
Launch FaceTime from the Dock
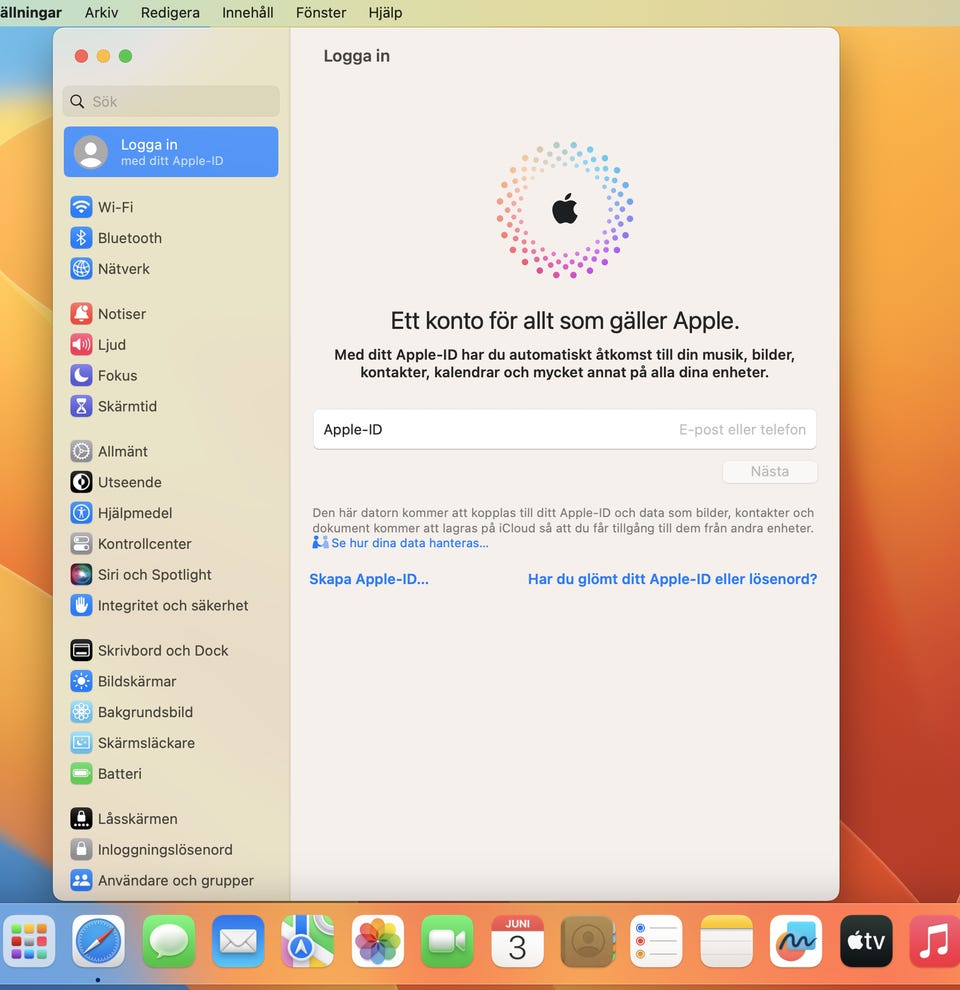pyautogui.click(x=447, y=941)
